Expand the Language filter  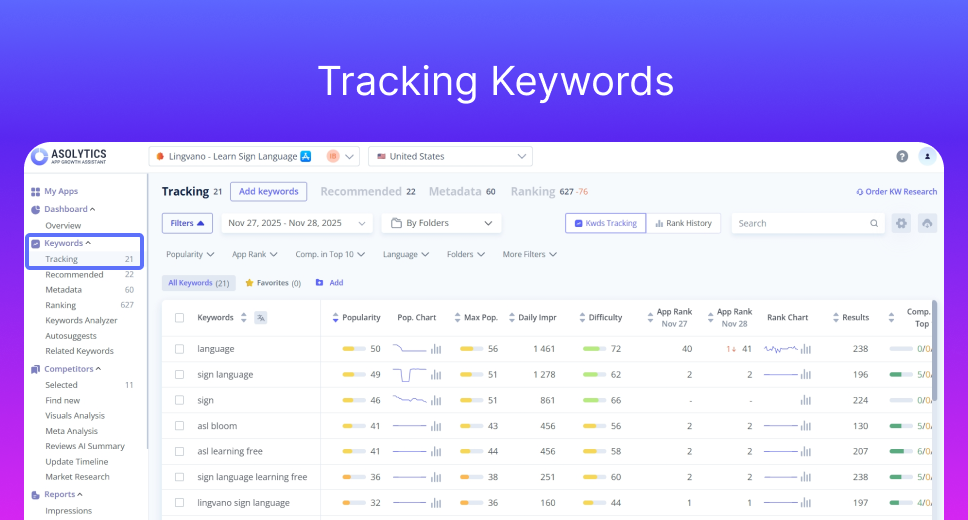(406, 254)
